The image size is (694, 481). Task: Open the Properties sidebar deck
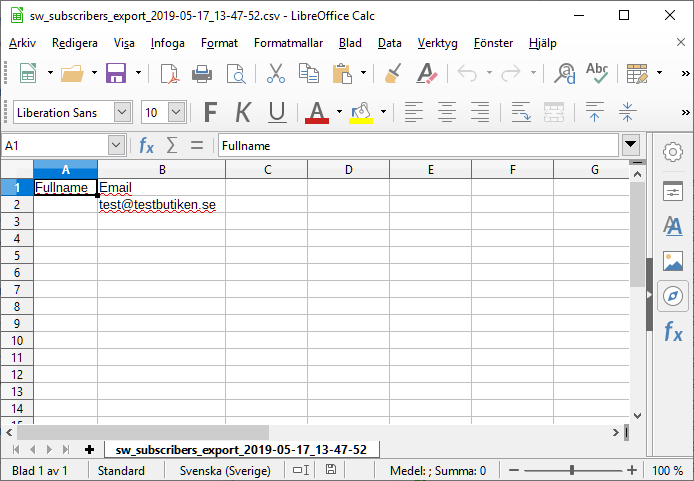click(x=673, y=191)
